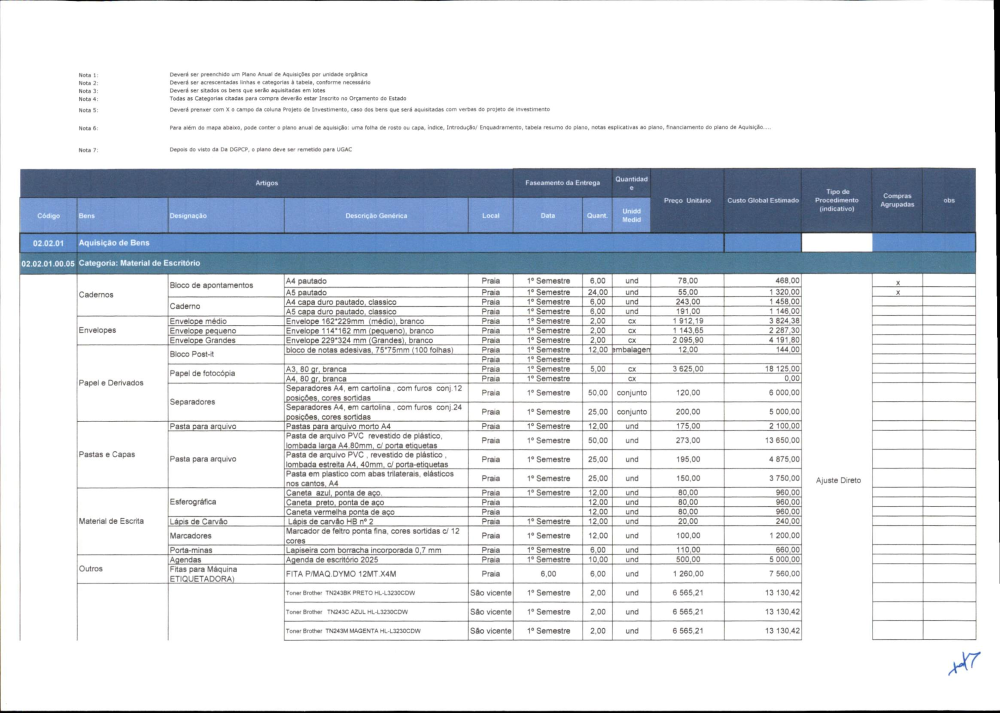
Task: Click the x mark in A5 pautado row
Action: tap(897, 293)
